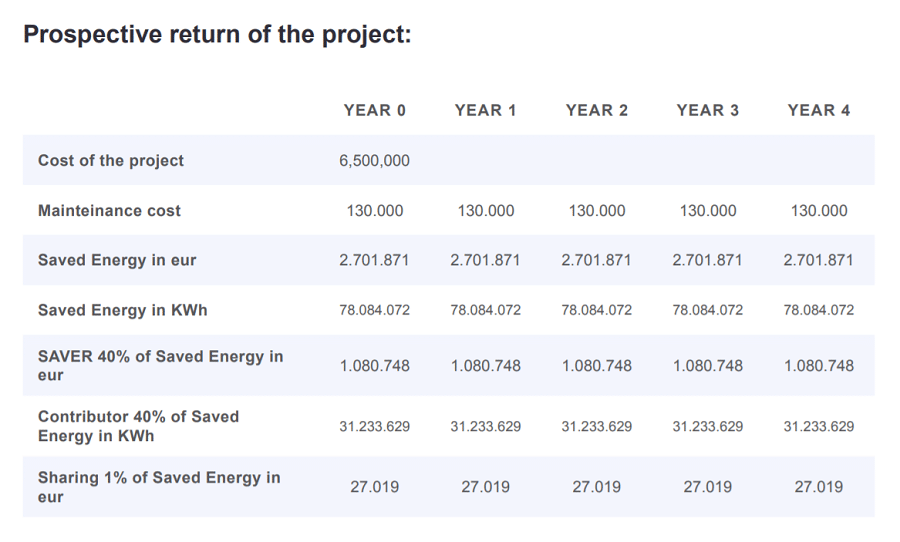Select the YEAR 0 column header
Screen dimensions: 900x542
[x=374, y=111]
